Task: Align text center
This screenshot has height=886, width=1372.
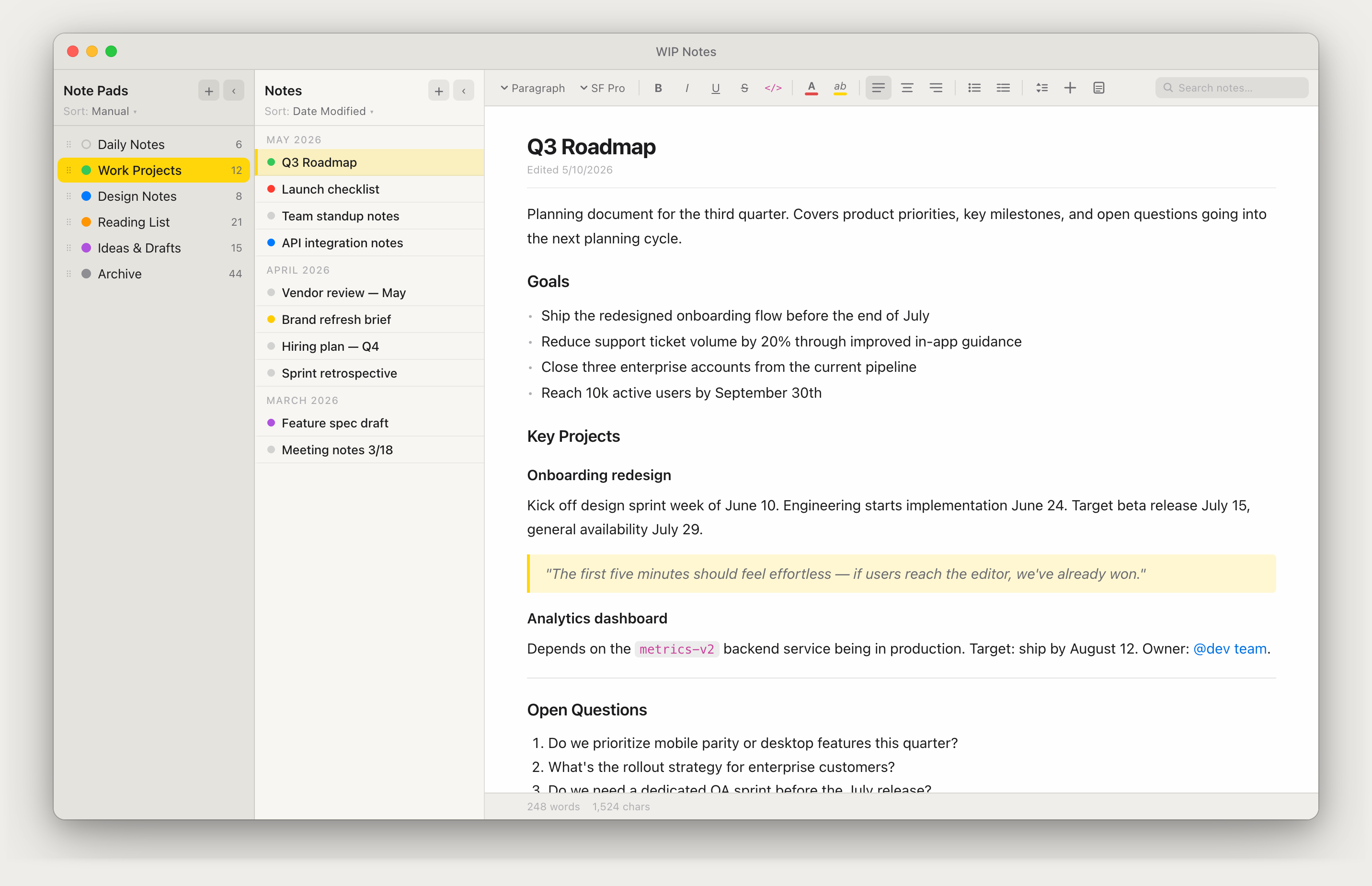Action: (x=907, y=88)
